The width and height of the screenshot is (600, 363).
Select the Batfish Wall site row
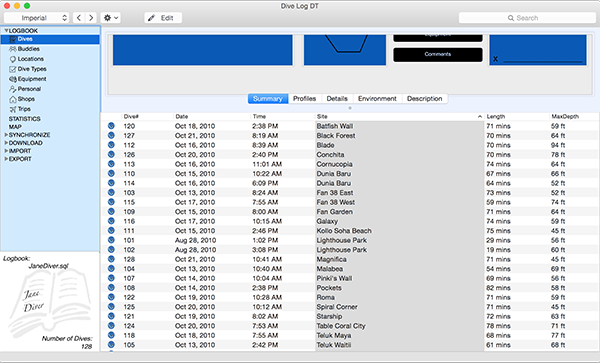pyautogui.click(x=350, y=126)
